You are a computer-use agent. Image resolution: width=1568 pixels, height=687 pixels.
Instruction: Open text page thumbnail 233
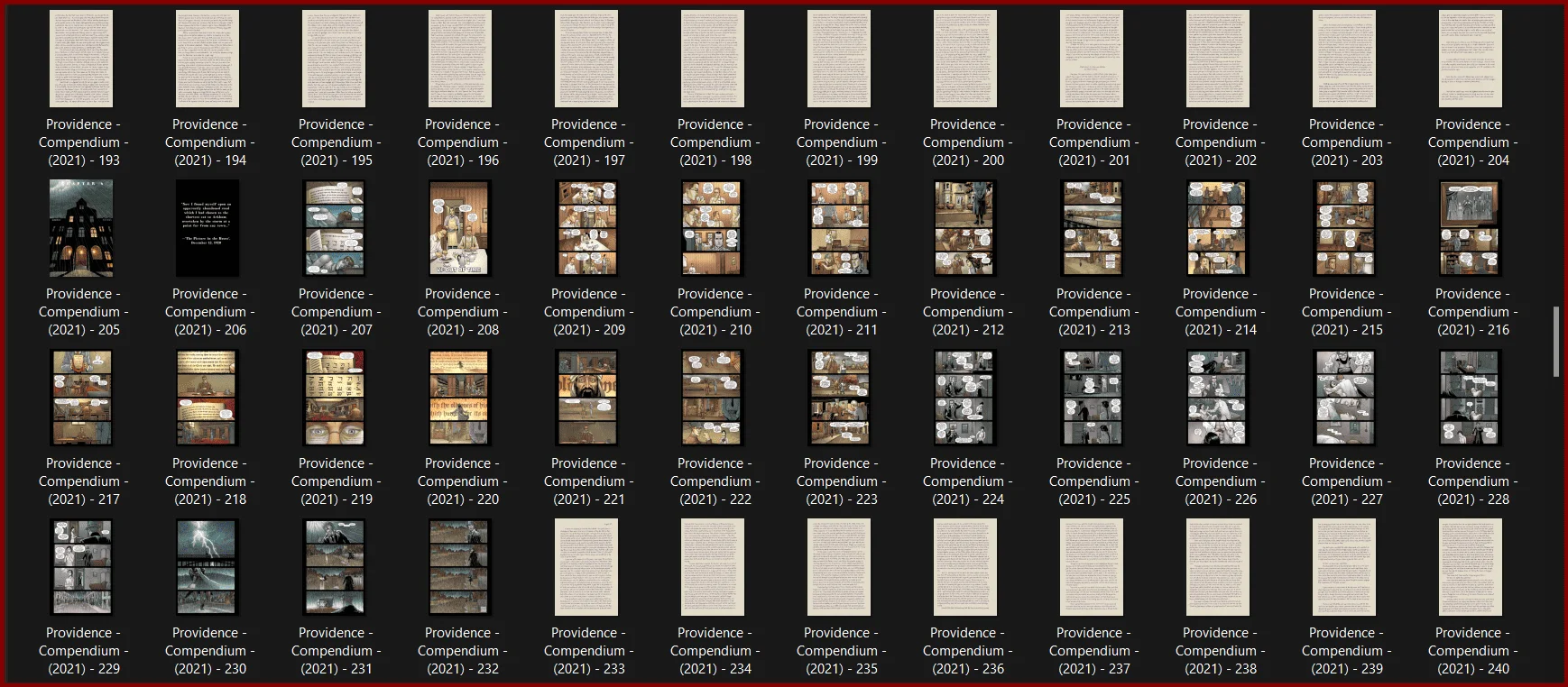click(586, 567)
